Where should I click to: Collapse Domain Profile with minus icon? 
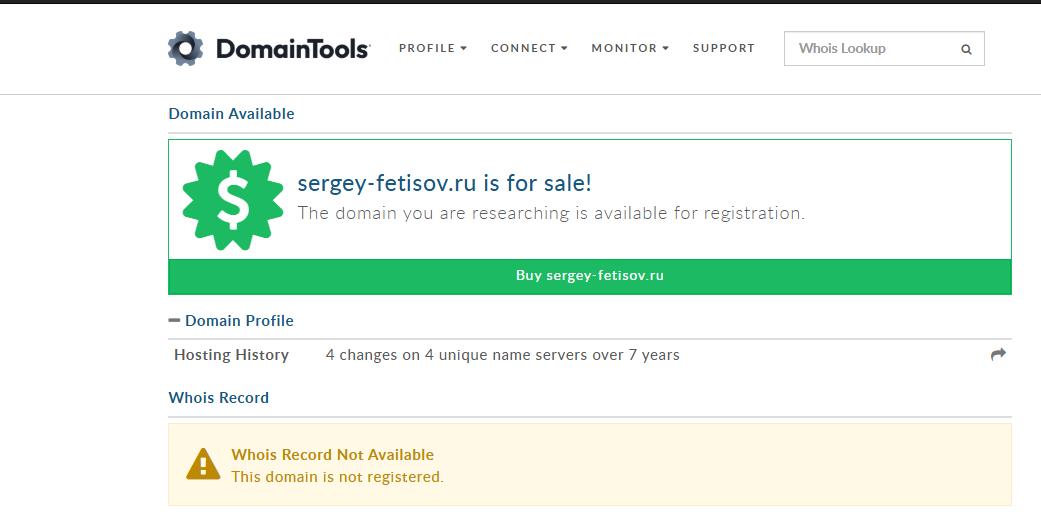[174, 321]
